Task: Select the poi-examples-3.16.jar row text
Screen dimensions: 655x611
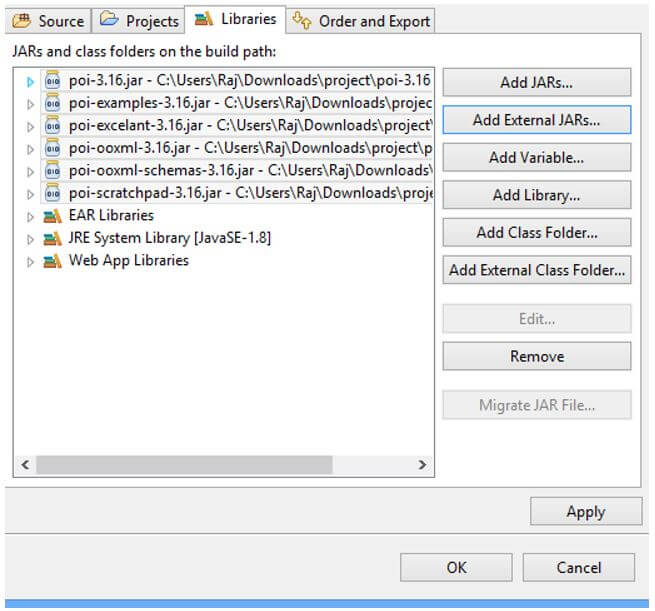Action: coord(250,103)
